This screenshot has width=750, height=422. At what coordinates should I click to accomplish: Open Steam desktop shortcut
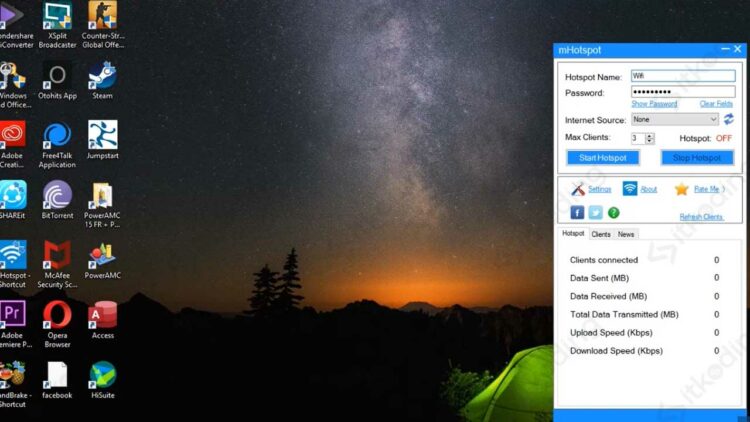(x=102, y=78)
